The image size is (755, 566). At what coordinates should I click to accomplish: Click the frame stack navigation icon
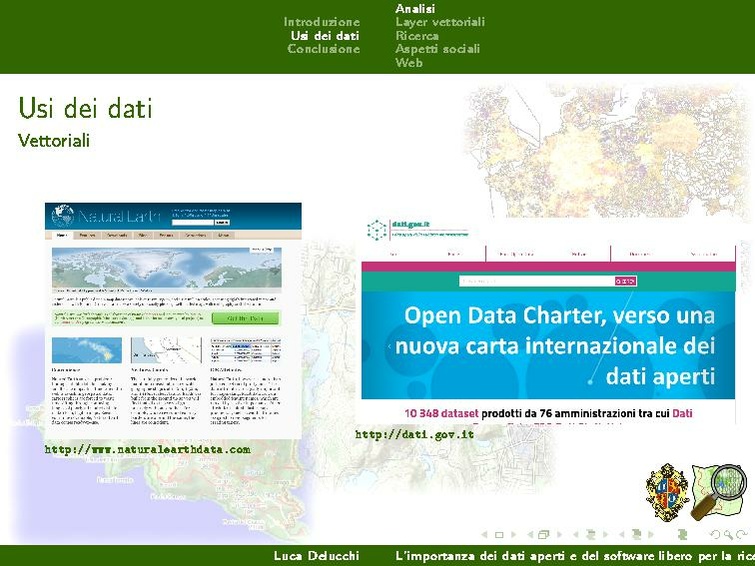point(544,535)
